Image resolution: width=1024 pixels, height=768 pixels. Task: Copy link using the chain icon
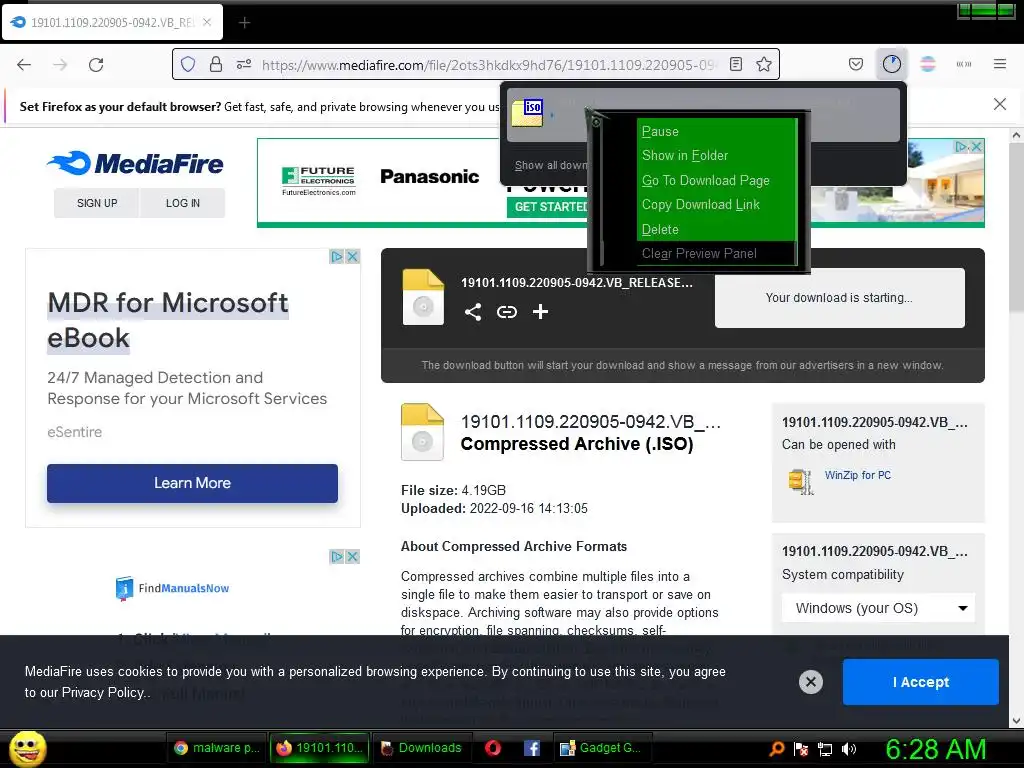(x=507, y=312)
